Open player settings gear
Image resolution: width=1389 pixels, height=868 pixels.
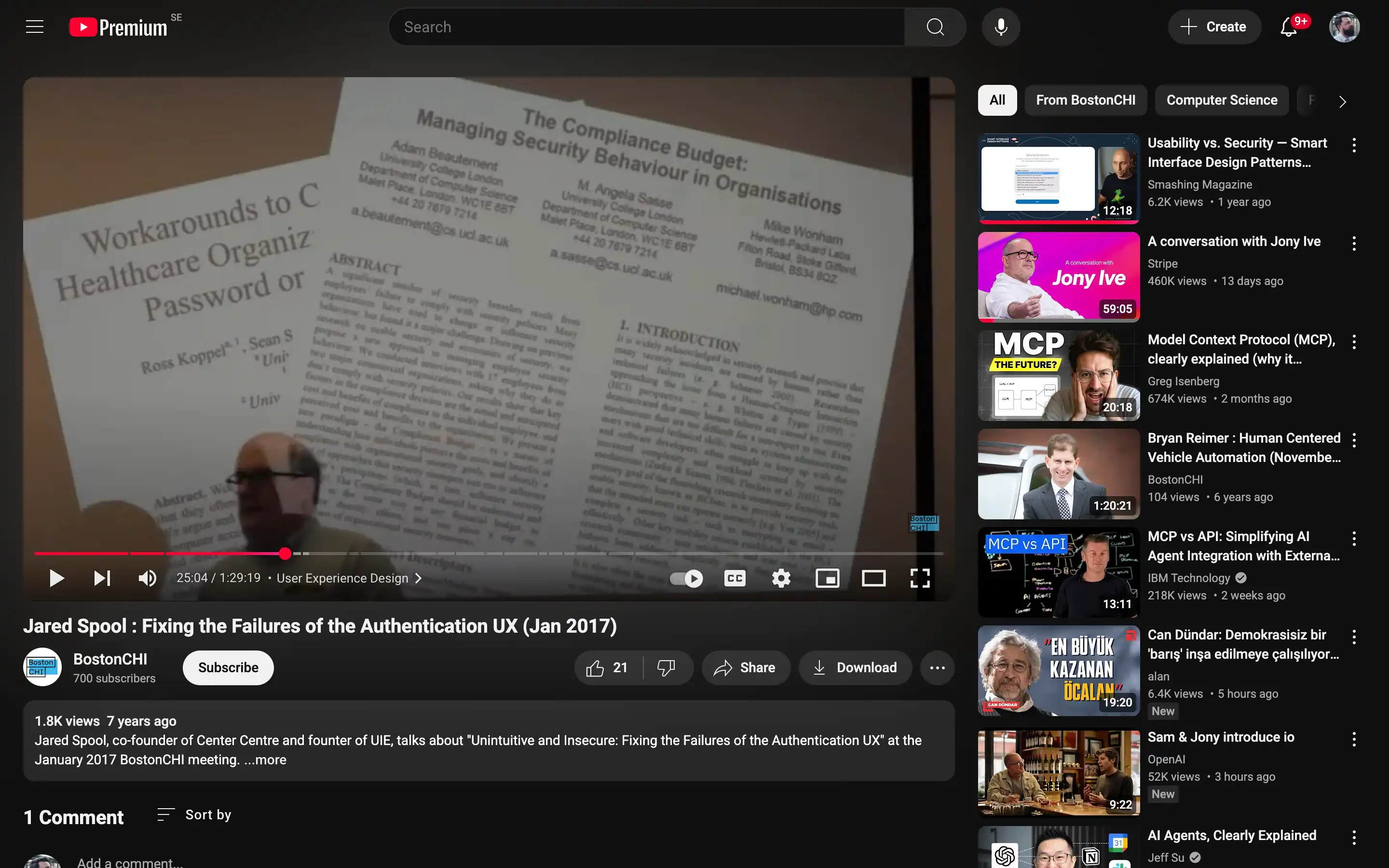781,578
